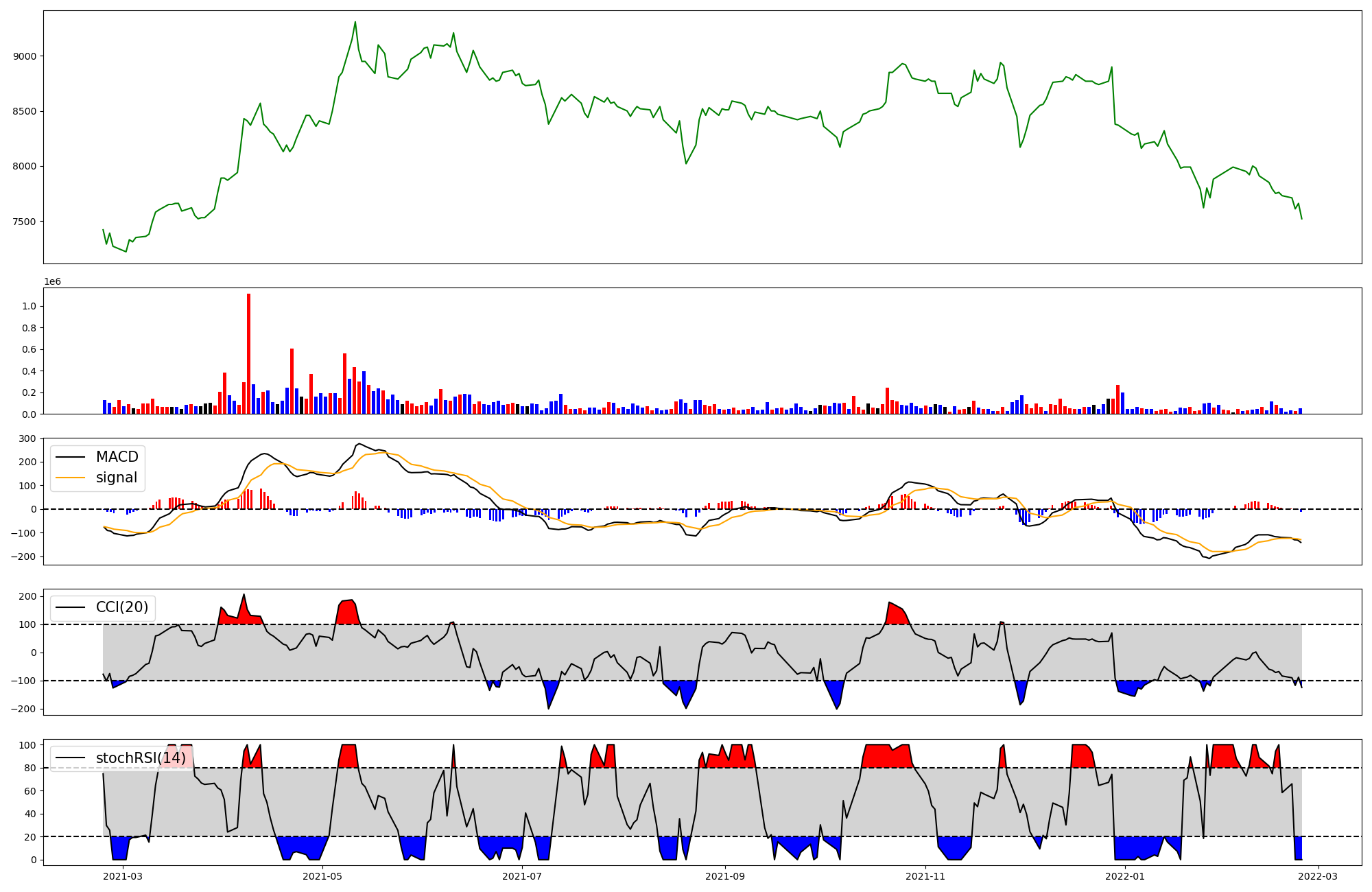Click the 2021-11 date tick label
Image resolution: width=1372 pixels, height=892 pixels.
point(926,876)
